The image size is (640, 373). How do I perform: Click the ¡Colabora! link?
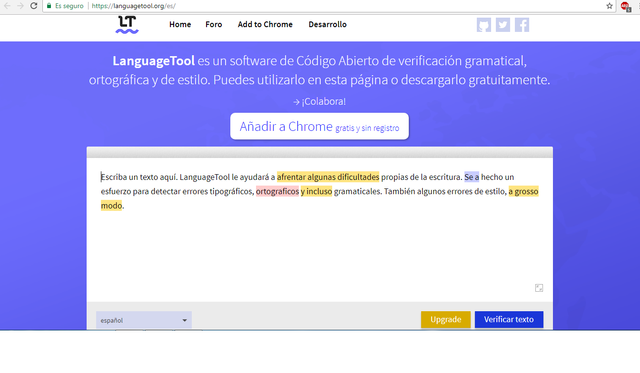click(320, 102)
